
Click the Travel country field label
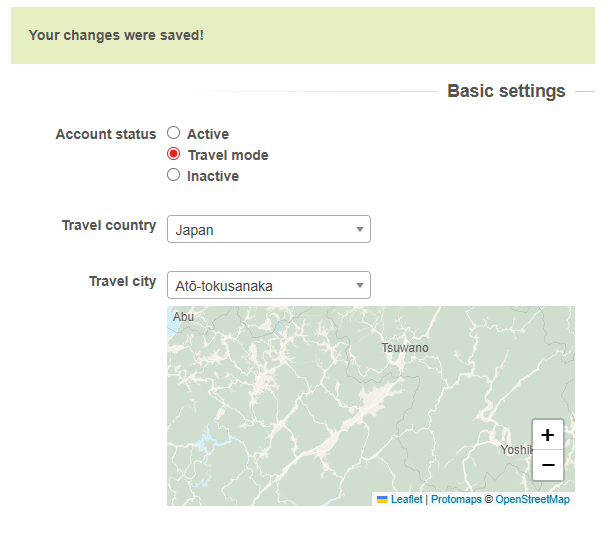[108, 225]
